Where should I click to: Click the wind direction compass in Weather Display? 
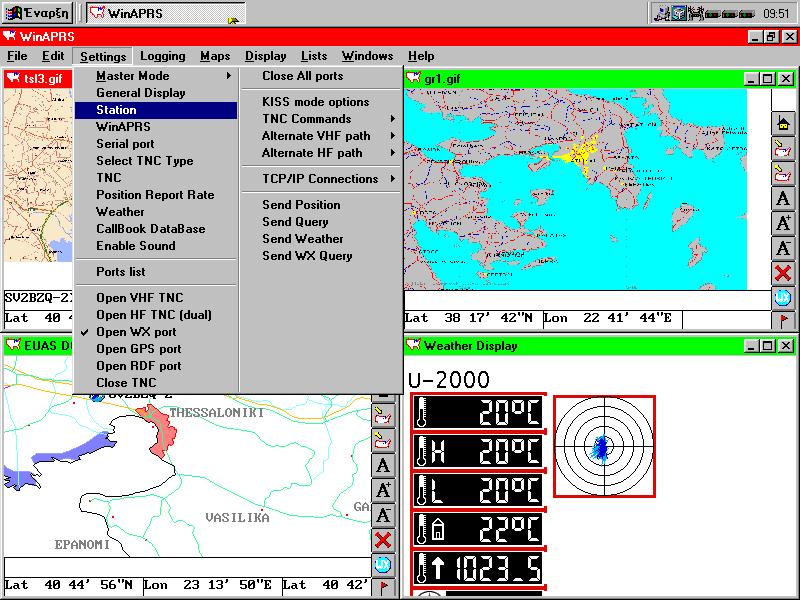pyautogui.click(x=604, y=446)
